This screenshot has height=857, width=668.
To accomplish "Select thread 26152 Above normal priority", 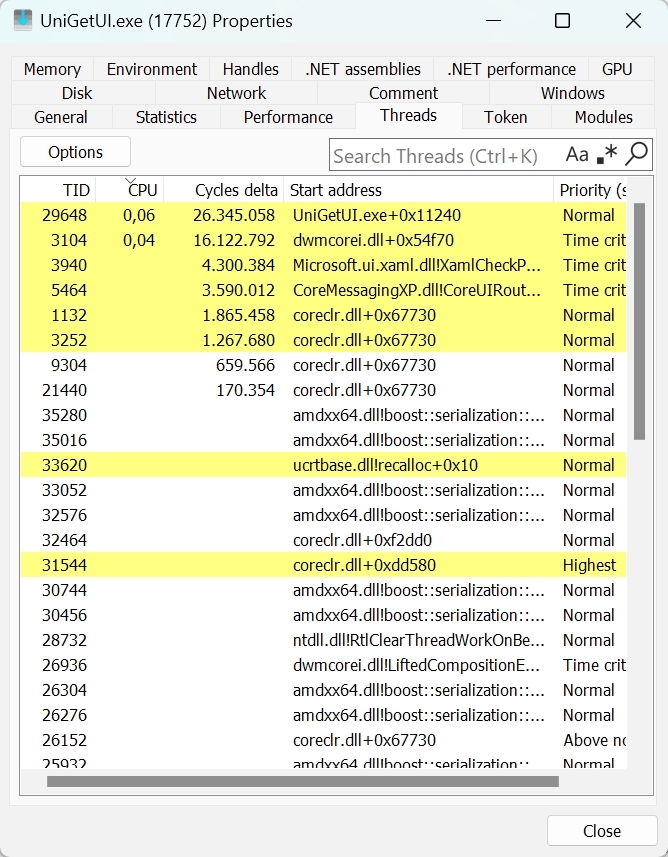I will click(324, 740).
